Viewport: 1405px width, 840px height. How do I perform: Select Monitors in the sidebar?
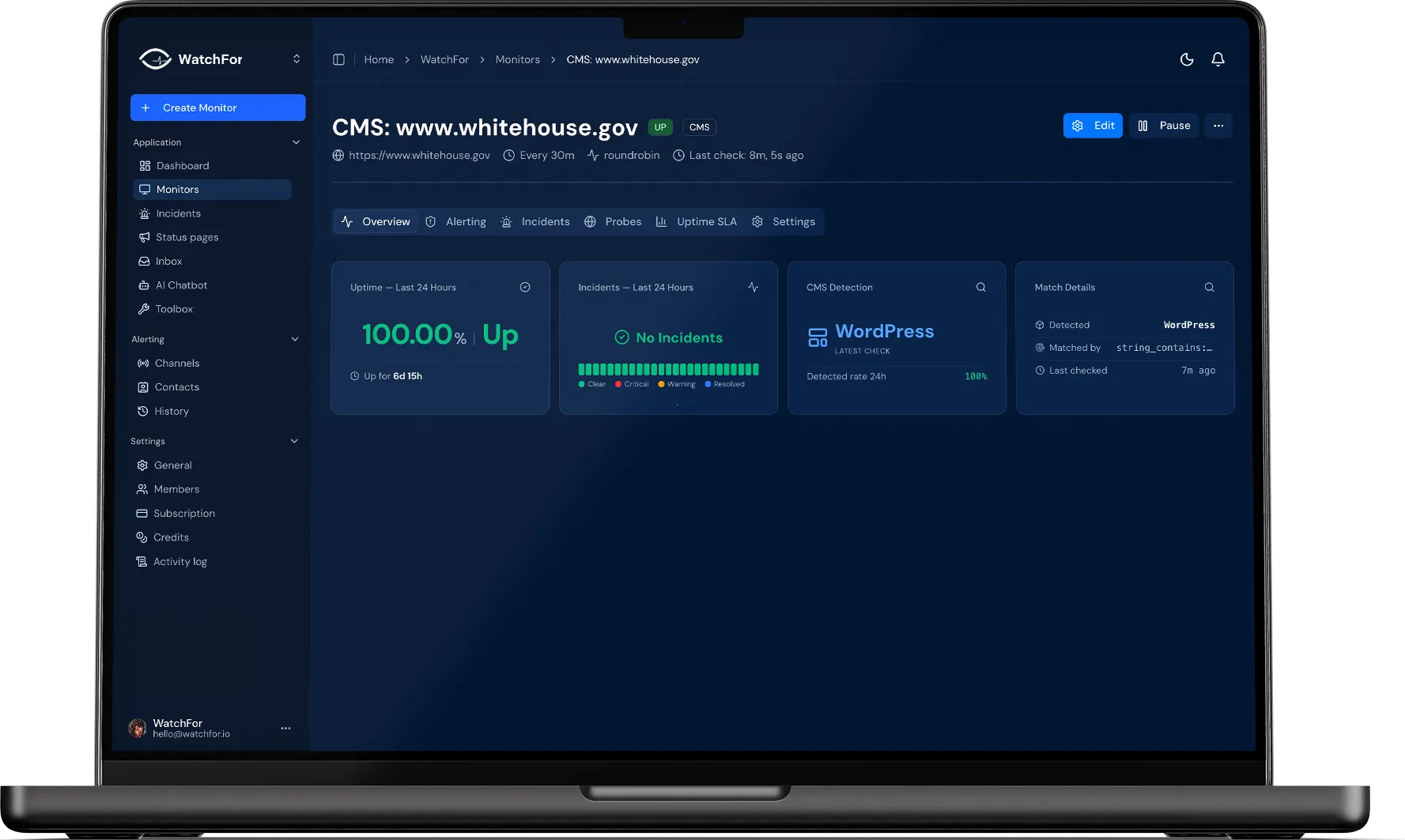212,190
